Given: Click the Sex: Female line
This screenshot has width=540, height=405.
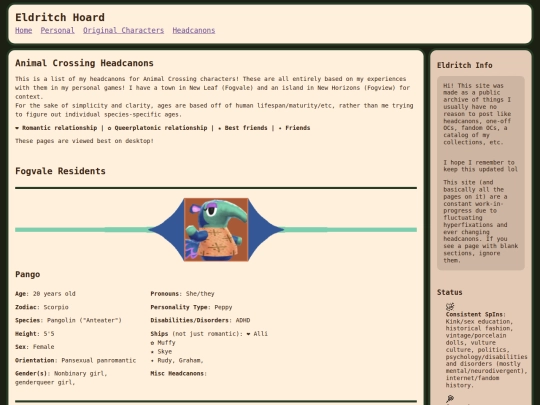Looking at the screenshot, I should tap(34, 347).
